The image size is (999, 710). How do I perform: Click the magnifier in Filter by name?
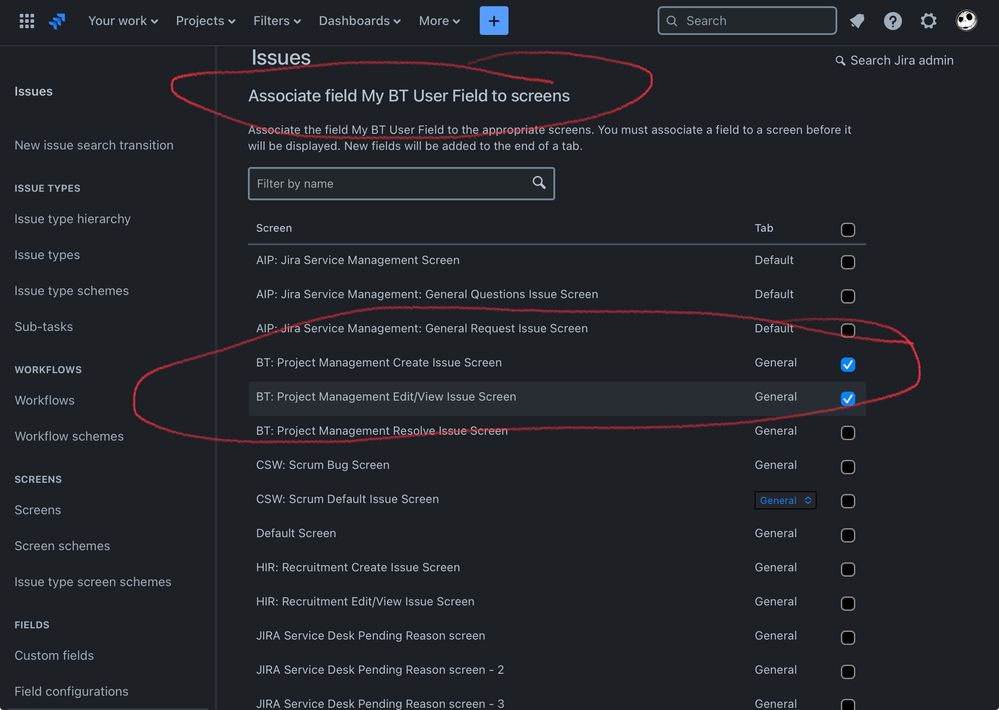[539, 183]
